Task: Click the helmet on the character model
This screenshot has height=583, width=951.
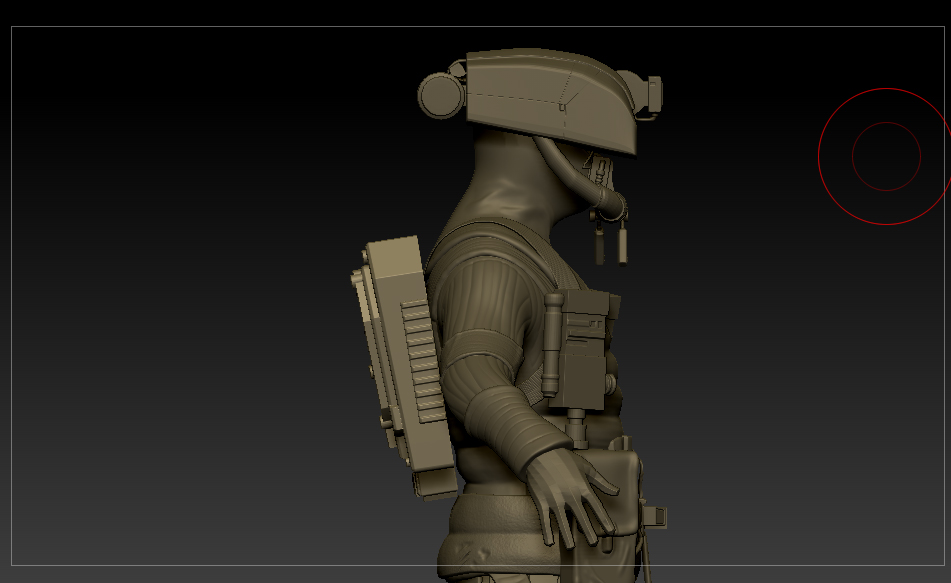Action: 551,100
